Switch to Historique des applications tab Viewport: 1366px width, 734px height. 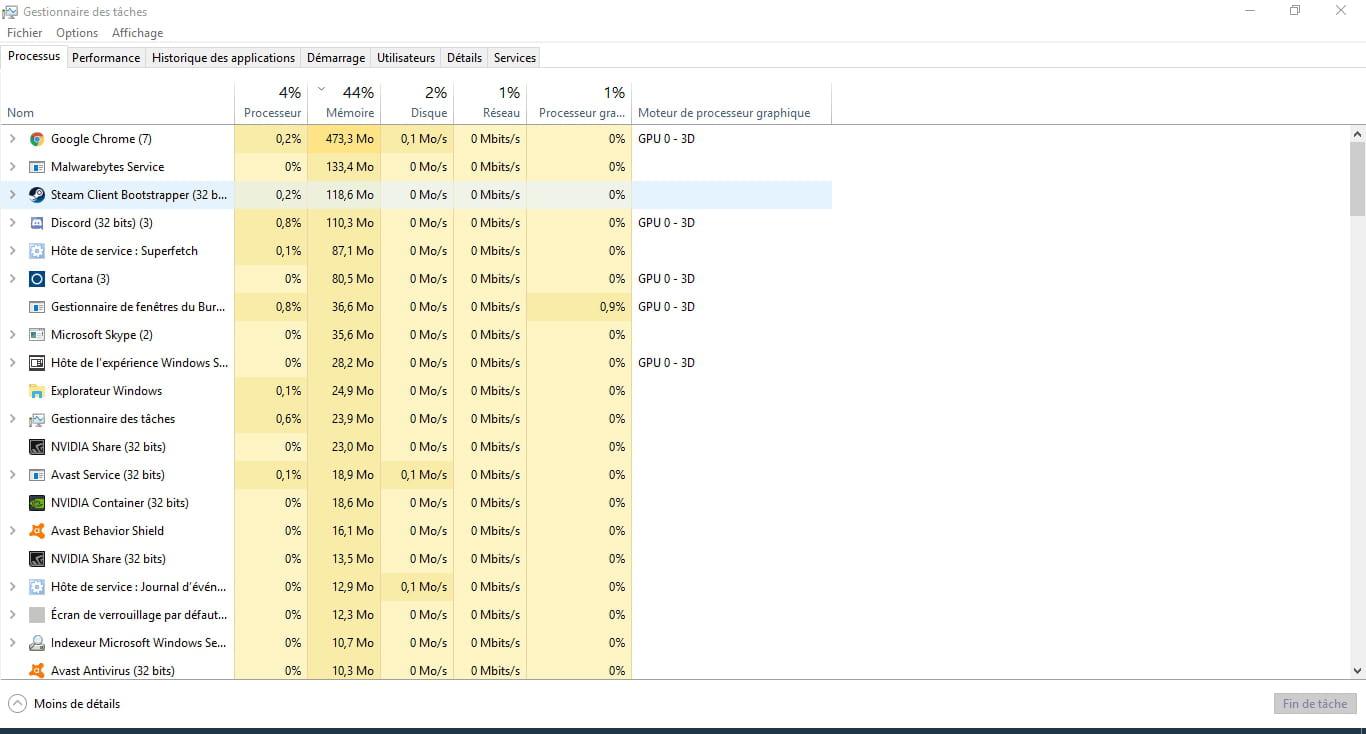224,58
